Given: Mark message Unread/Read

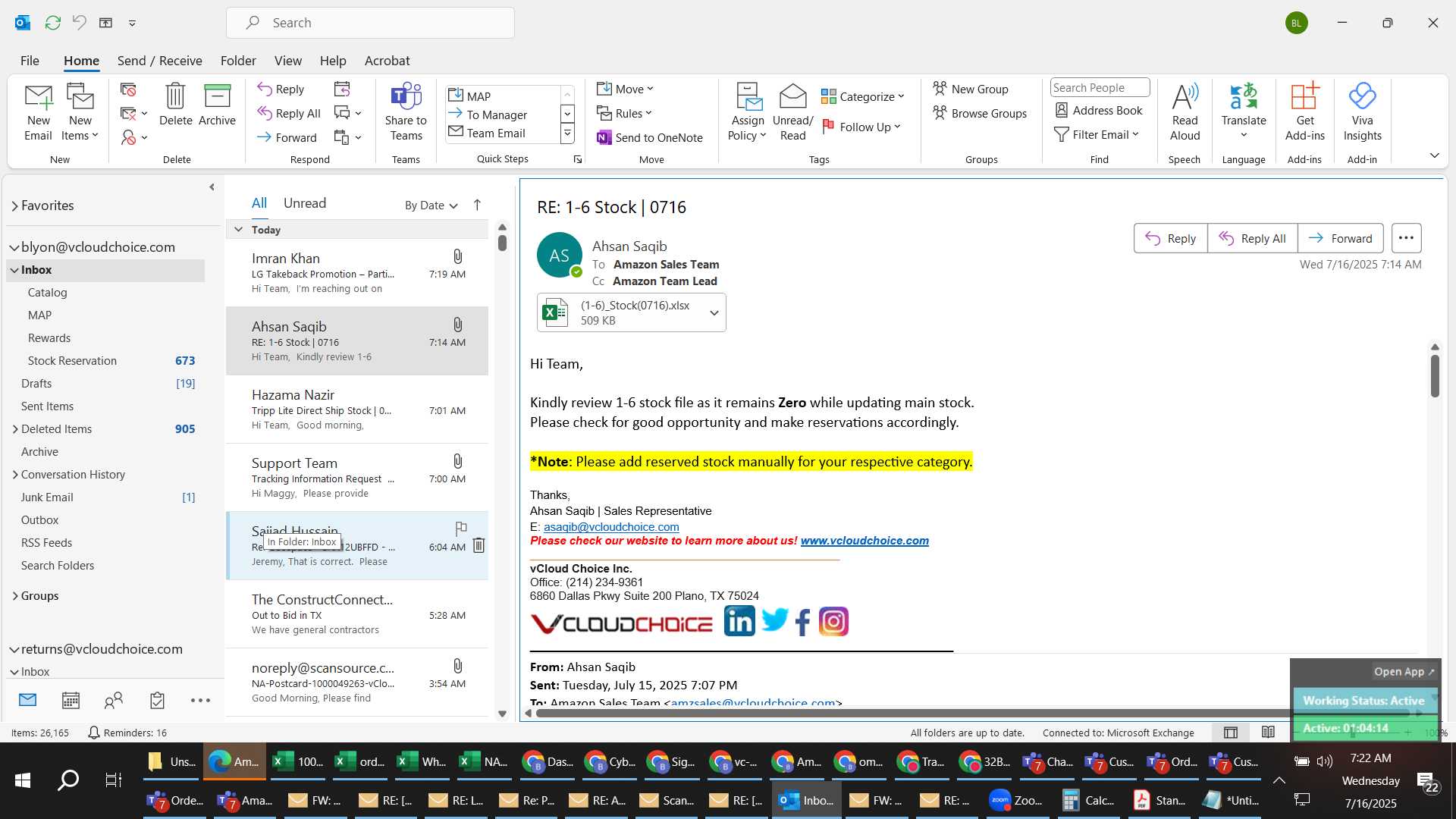Looking at the screenshot, I should click(792, 112).
